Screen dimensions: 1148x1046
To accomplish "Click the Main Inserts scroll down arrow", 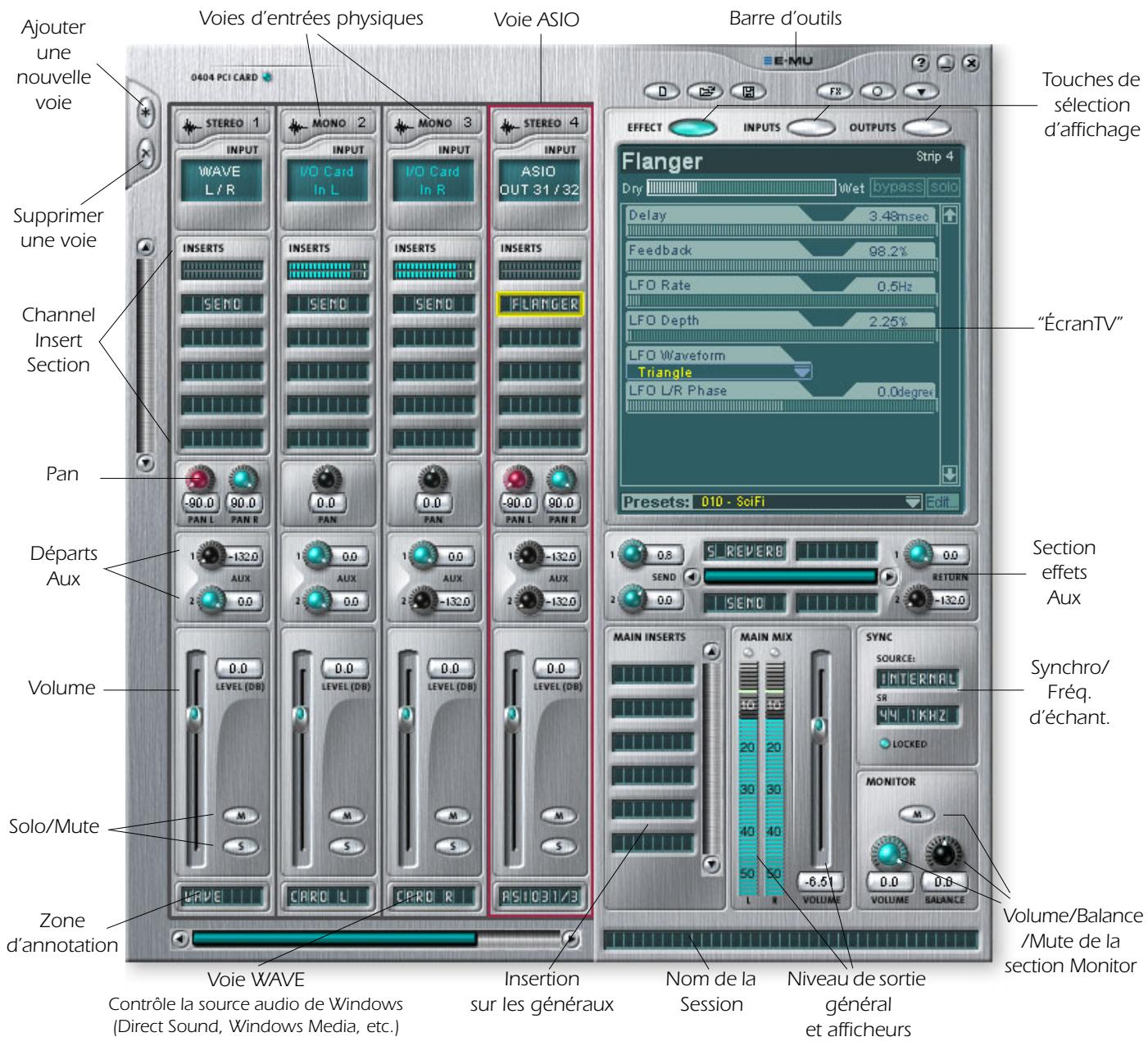I will click(x=712, y=863).
